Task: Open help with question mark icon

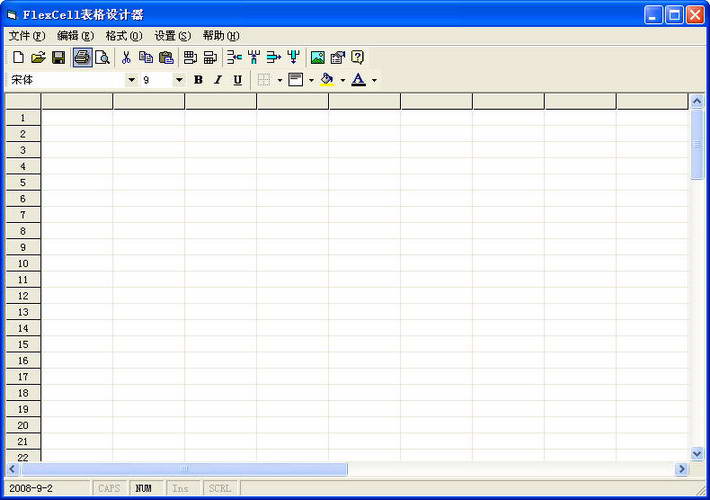Action: [358, 58]
